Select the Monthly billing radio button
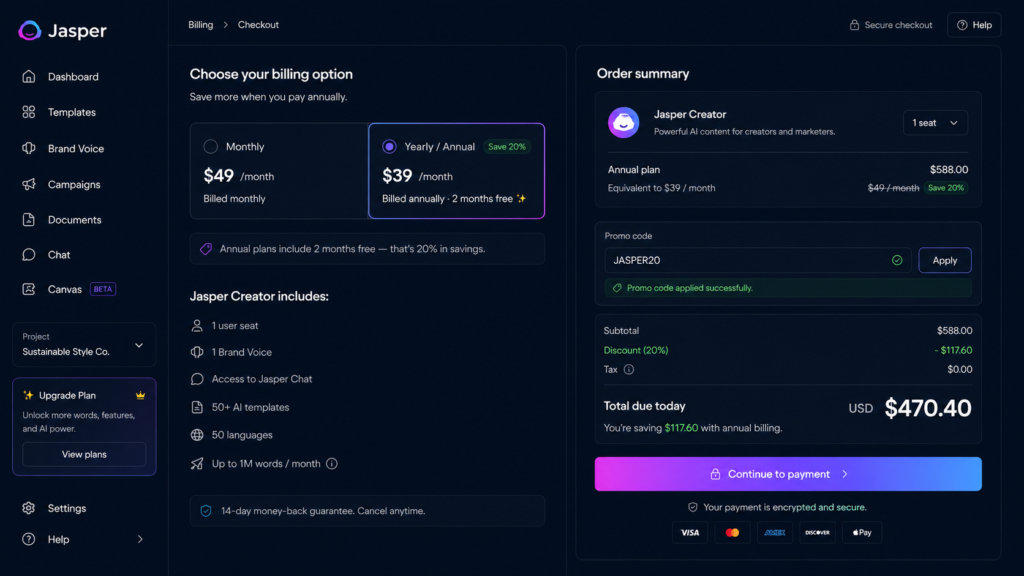The image size is (1024, 576). [x=210, y=147]
